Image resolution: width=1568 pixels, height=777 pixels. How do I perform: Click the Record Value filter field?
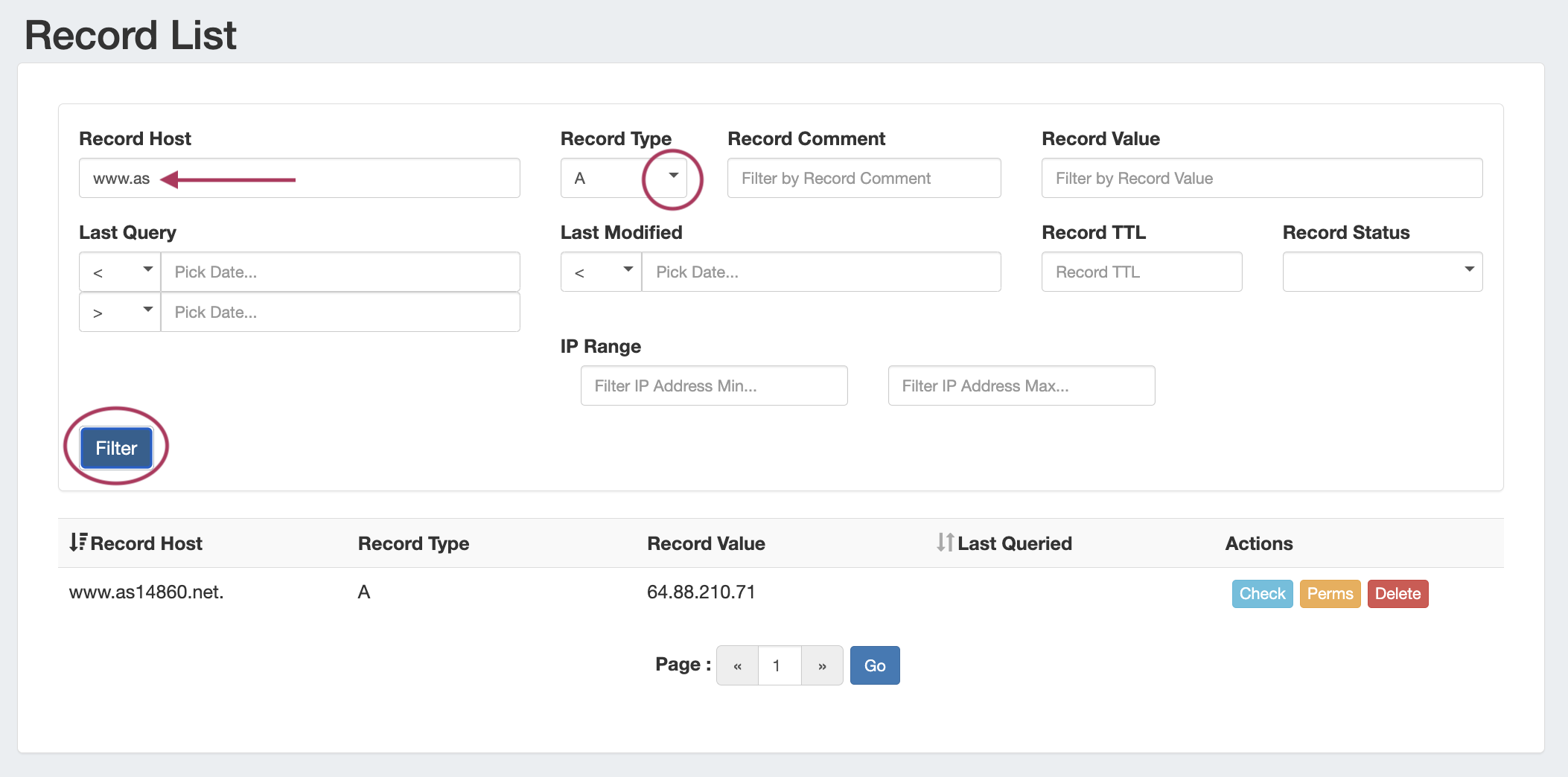pyautogui.click(x=1261, y=178)
